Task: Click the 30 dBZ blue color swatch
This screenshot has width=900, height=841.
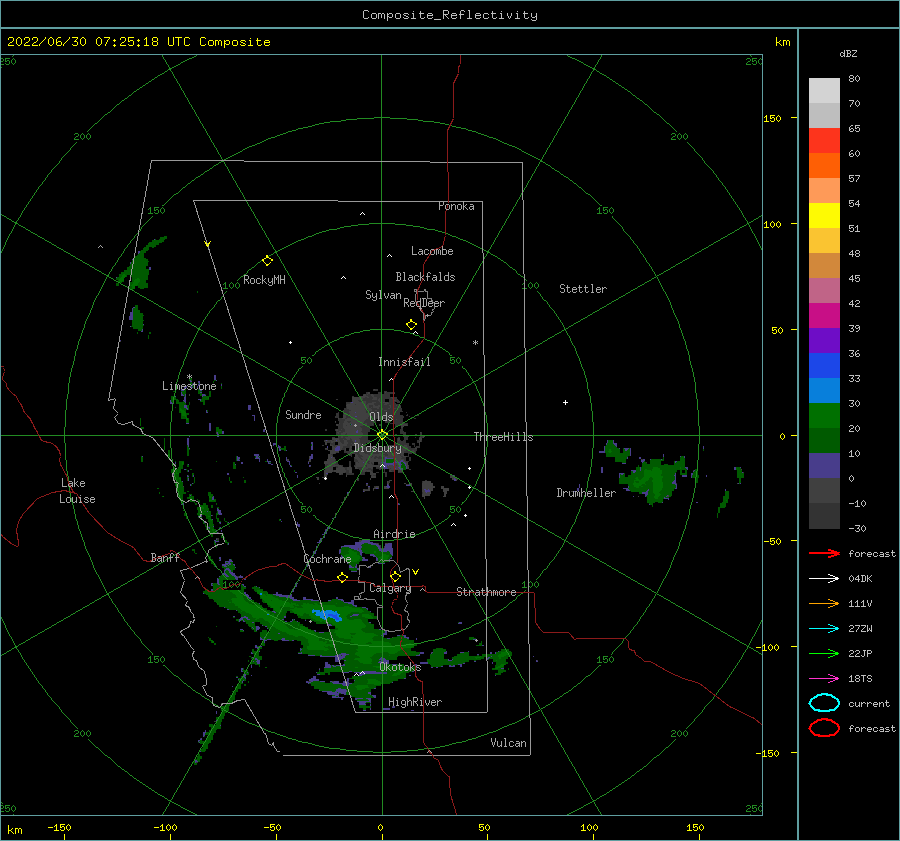Action: coord(824,390)
